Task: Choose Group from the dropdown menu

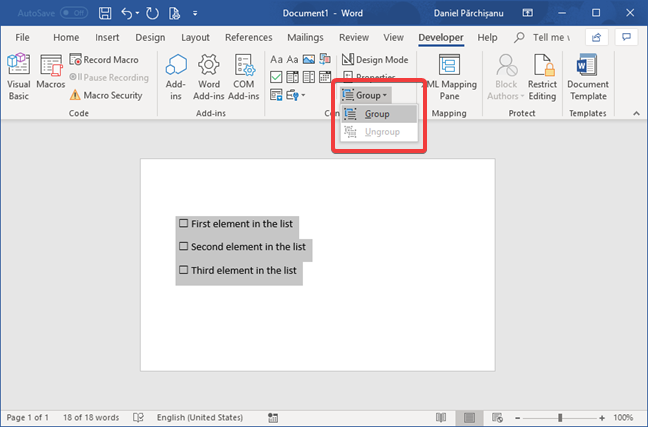Action: [379, 114]
